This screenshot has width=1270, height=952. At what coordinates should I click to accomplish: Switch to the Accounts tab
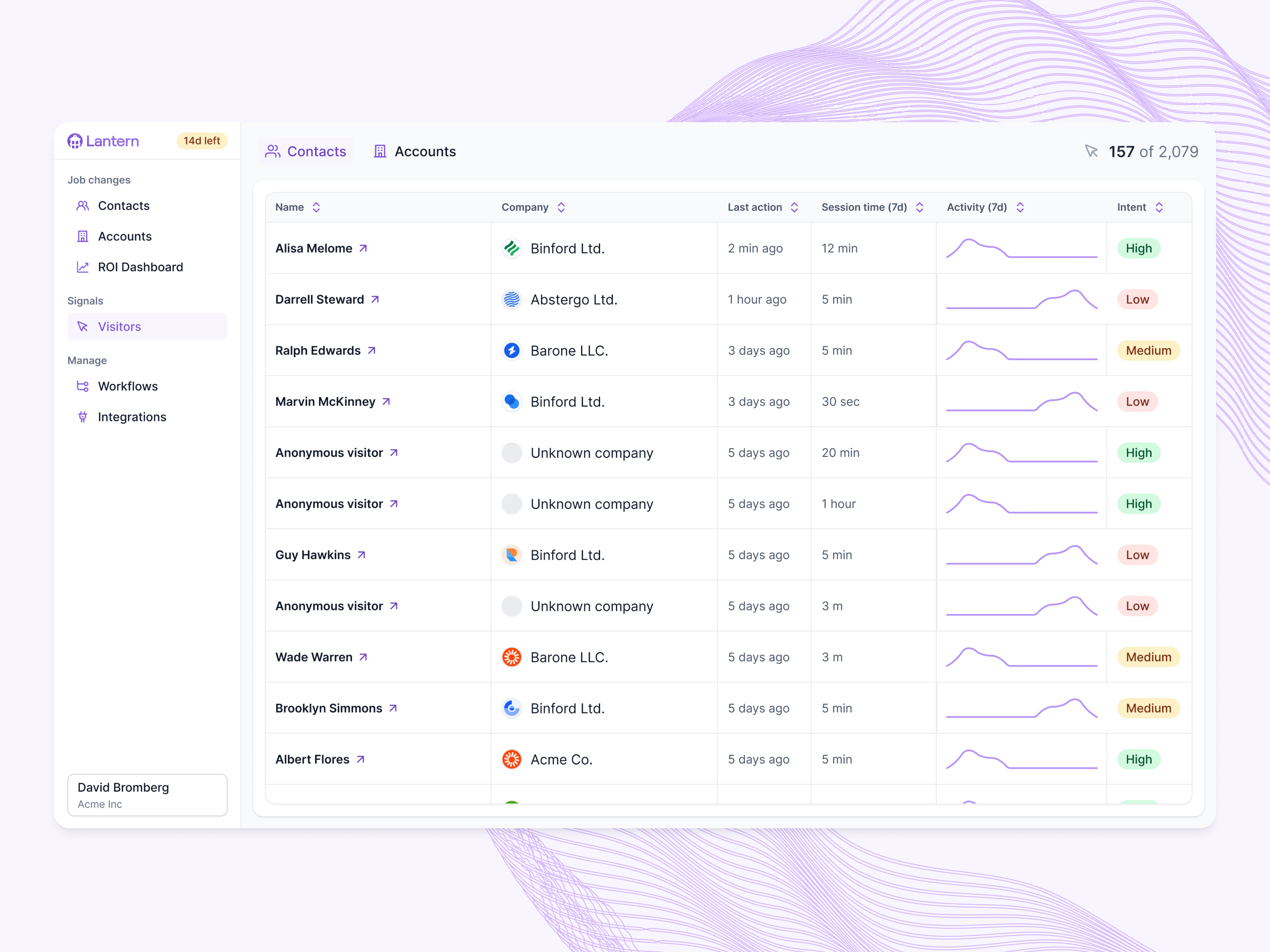414,151
